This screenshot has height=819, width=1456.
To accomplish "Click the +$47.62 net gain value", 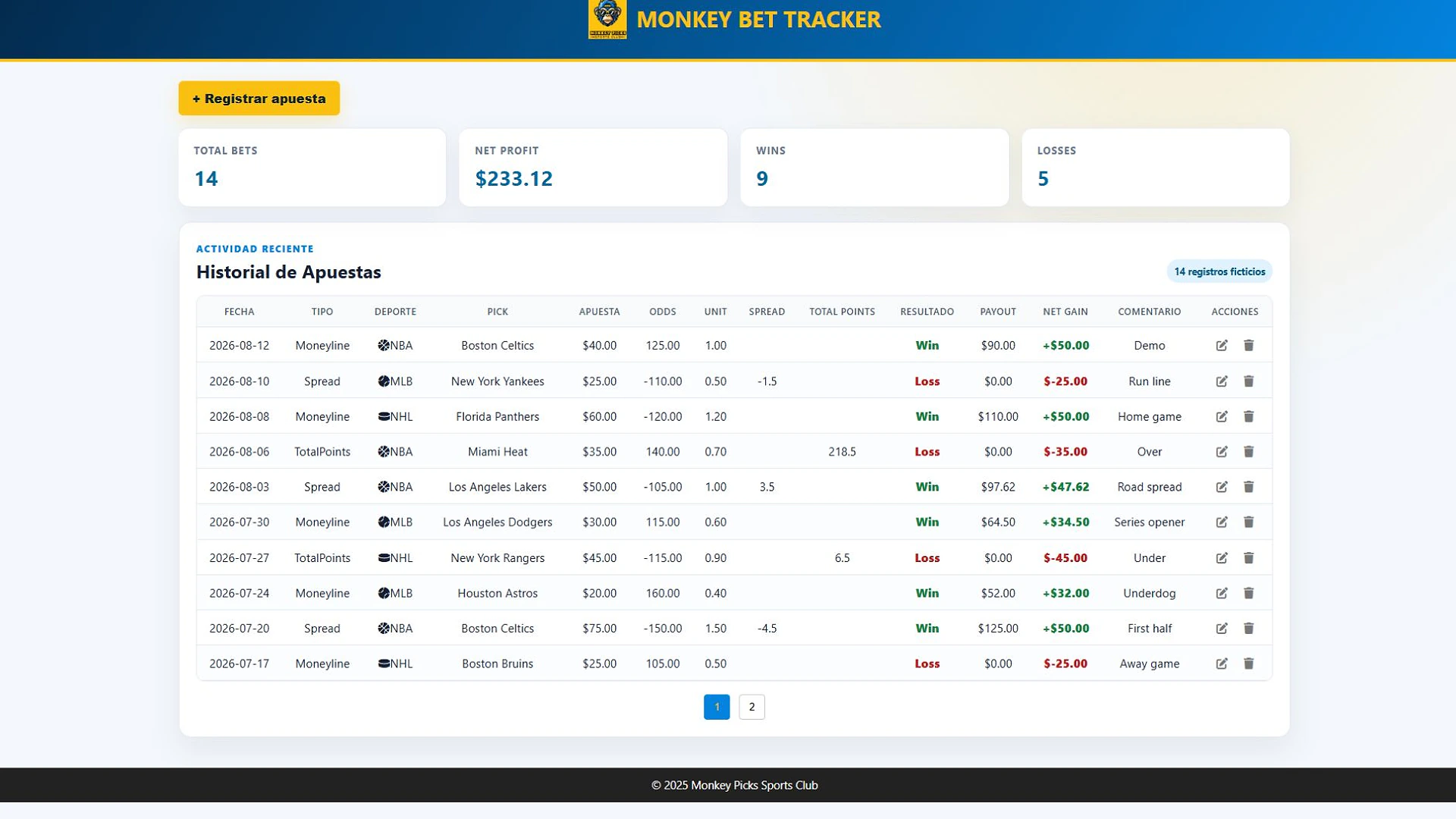I will coord(1065,487).
